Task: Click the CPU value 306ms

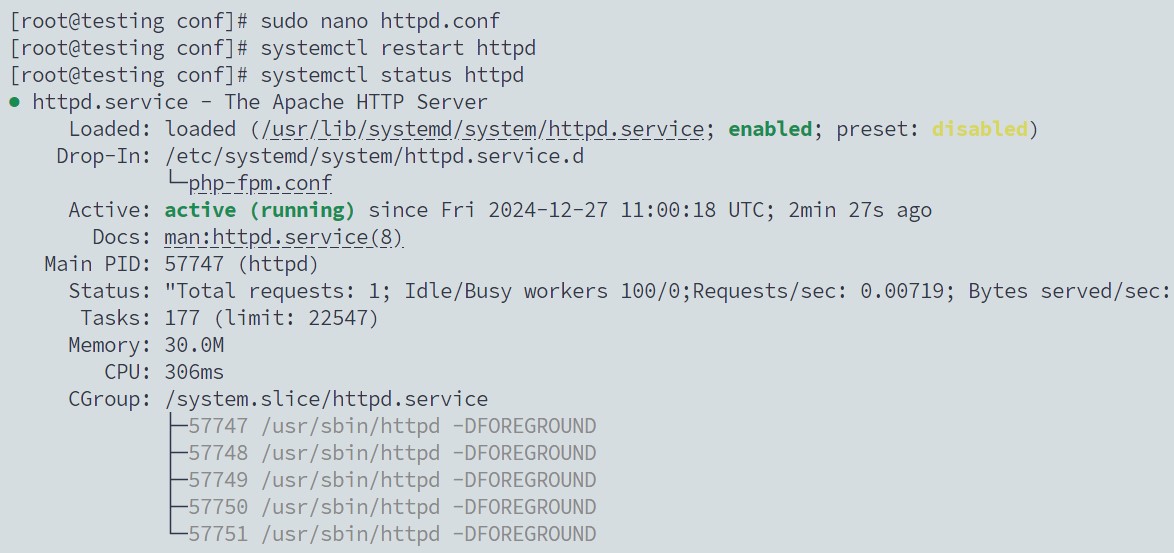Action: point(194,372)
